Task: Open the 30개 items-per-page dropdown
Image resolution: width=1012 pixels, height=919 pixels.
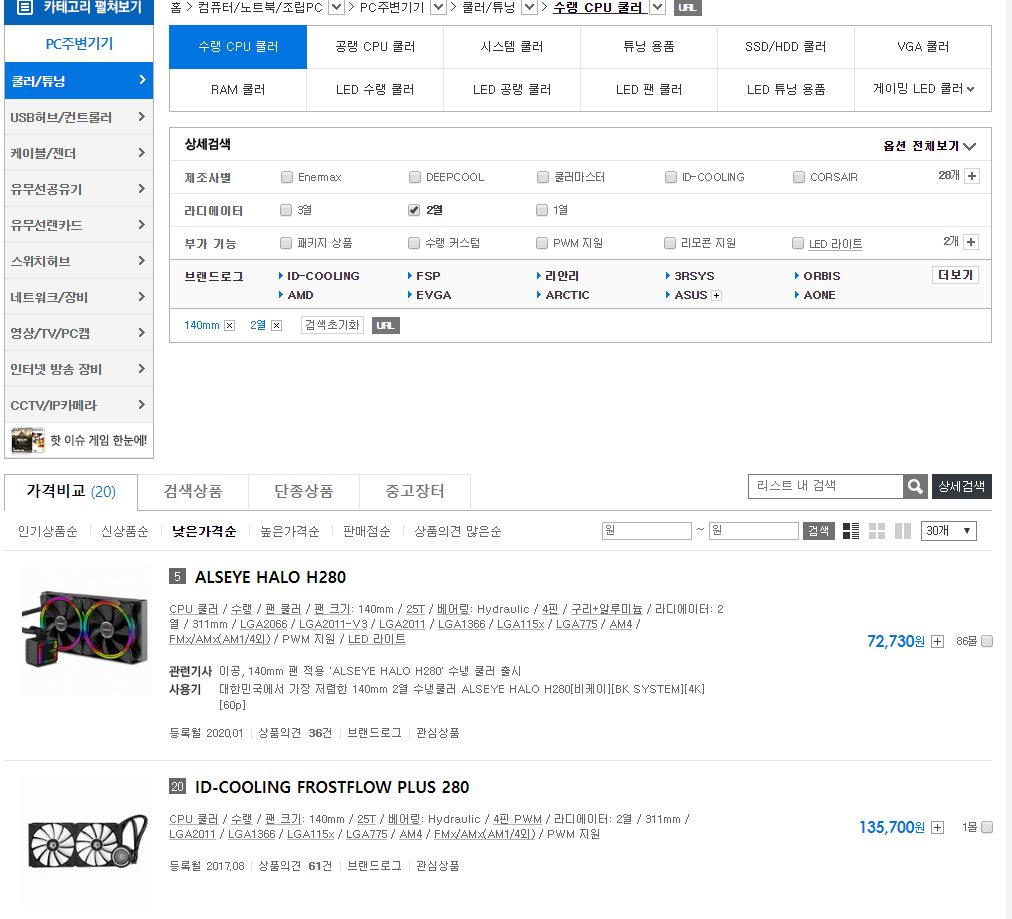Action: click(x=948, y=531)
